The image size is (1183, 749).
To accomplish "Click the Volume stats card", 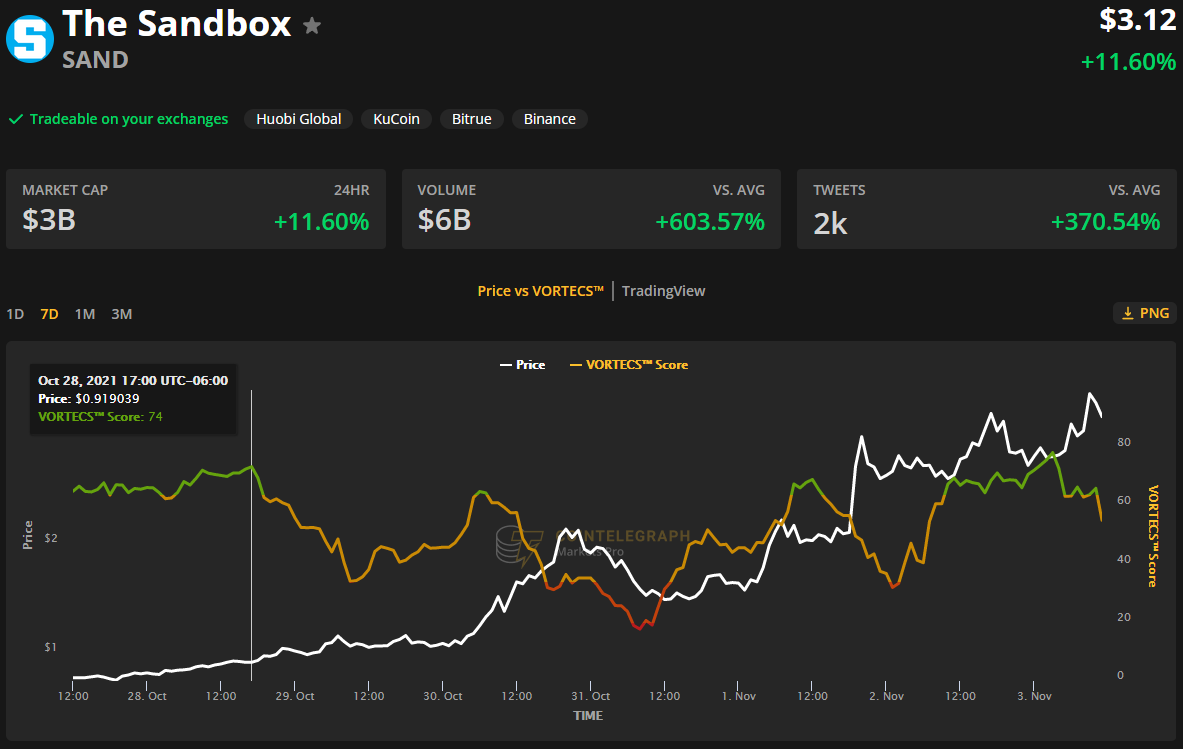I will click(x=591, y=209).
